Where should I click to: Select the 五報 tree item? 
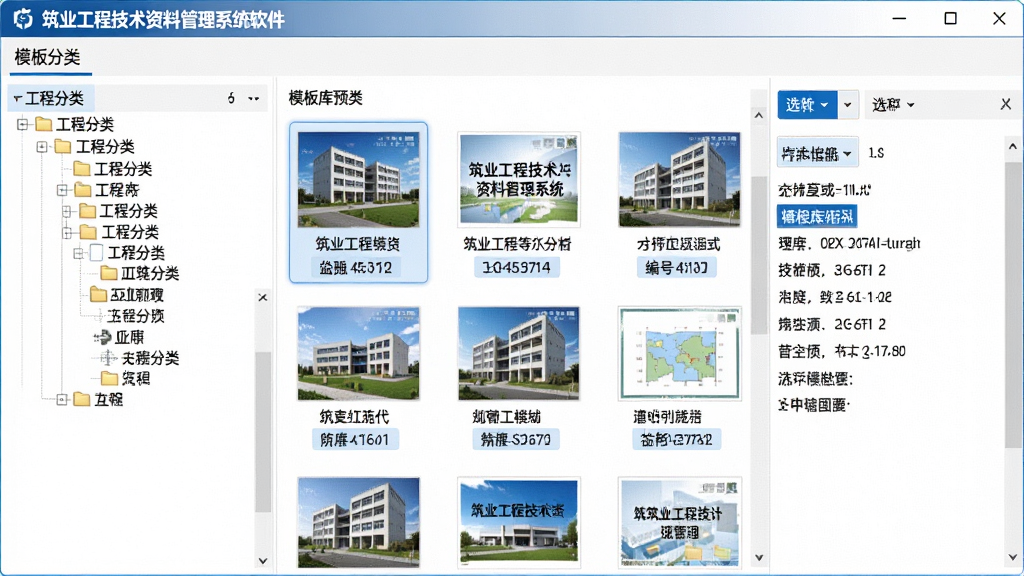108,399
